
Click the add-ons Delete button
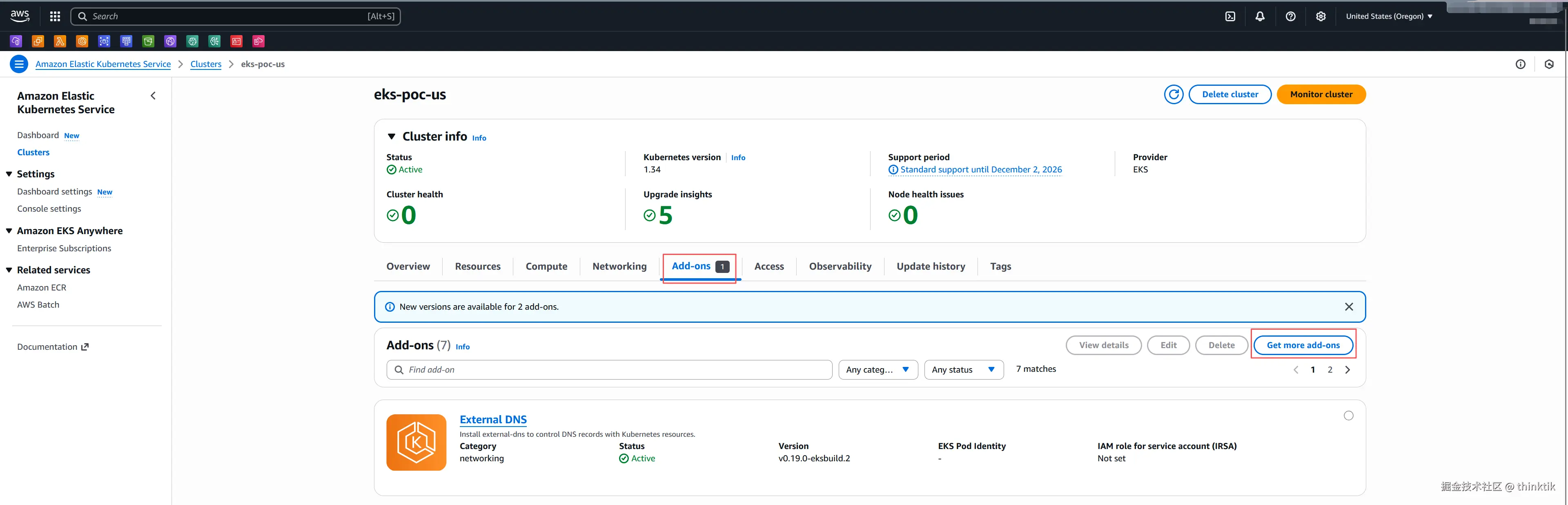click(x=1221, y=345)
